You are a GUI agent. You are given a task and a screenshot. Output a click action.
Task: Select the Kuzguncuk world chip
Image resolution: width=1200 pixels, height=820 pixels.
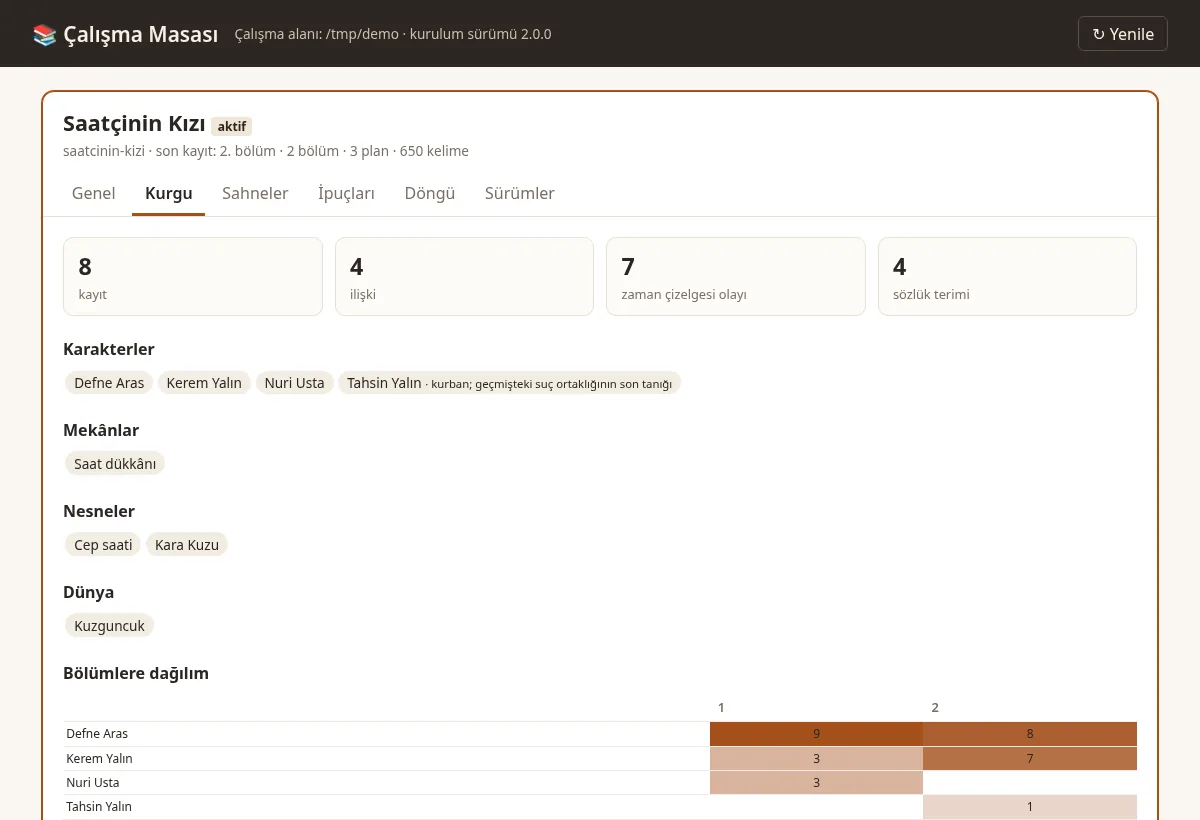(x=110, y=626)
